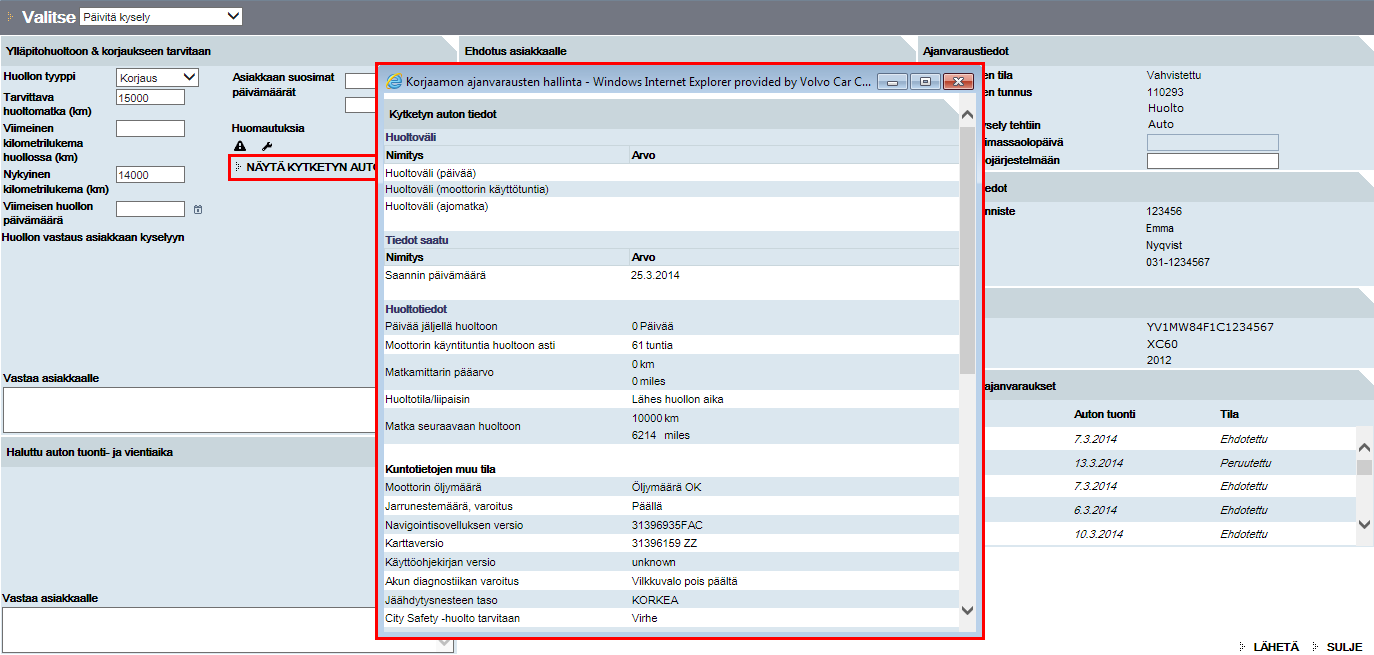The image size is (1374, 655).
Task: Click the reservations list scroll up arrow
Action: [1365, 447]
